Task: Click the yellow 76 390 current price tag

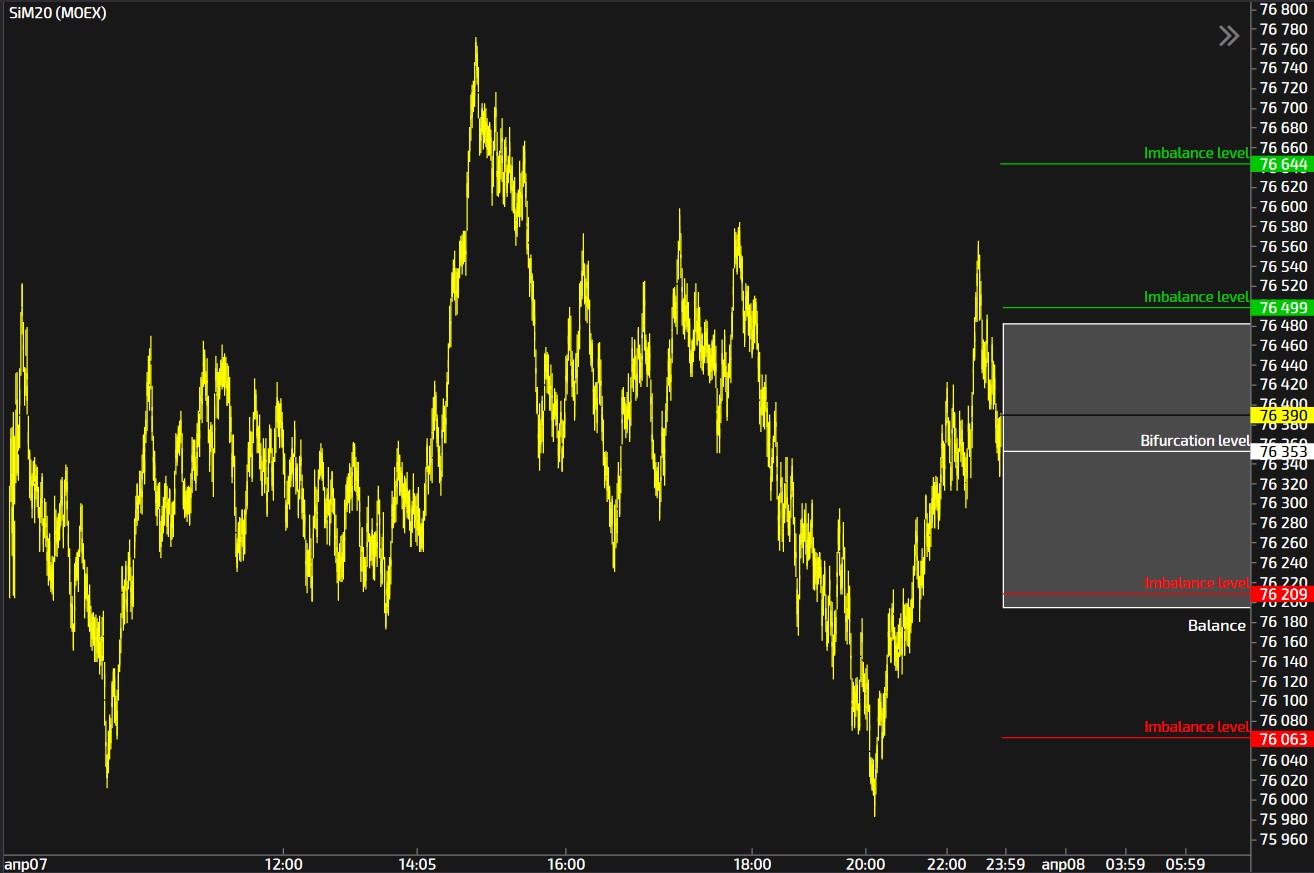Action: pyautogui.click(x=1282, y=415)
